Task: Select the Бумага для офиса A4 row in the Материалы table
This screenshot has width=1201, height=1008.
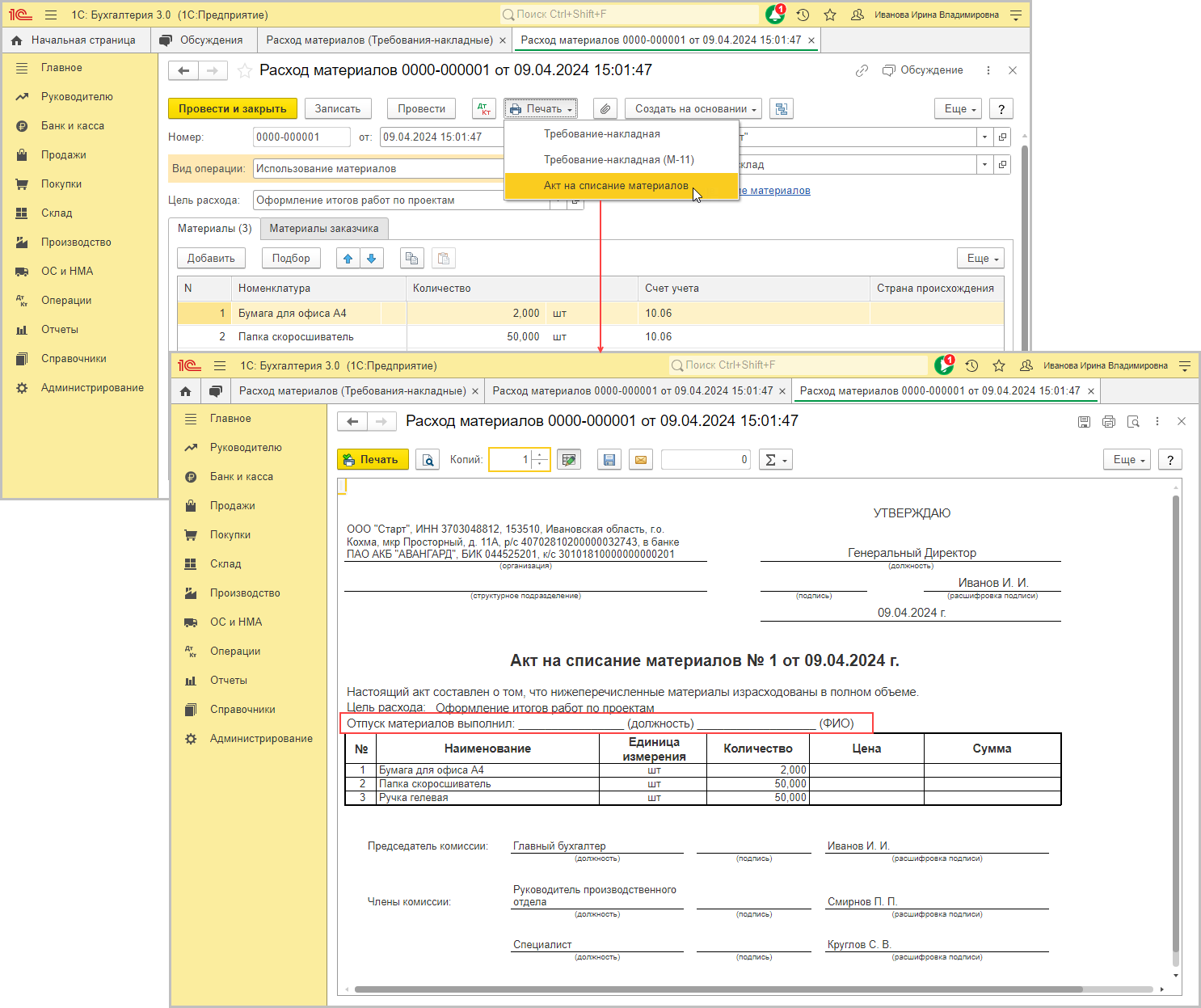Action: click(x=591, y=313)
